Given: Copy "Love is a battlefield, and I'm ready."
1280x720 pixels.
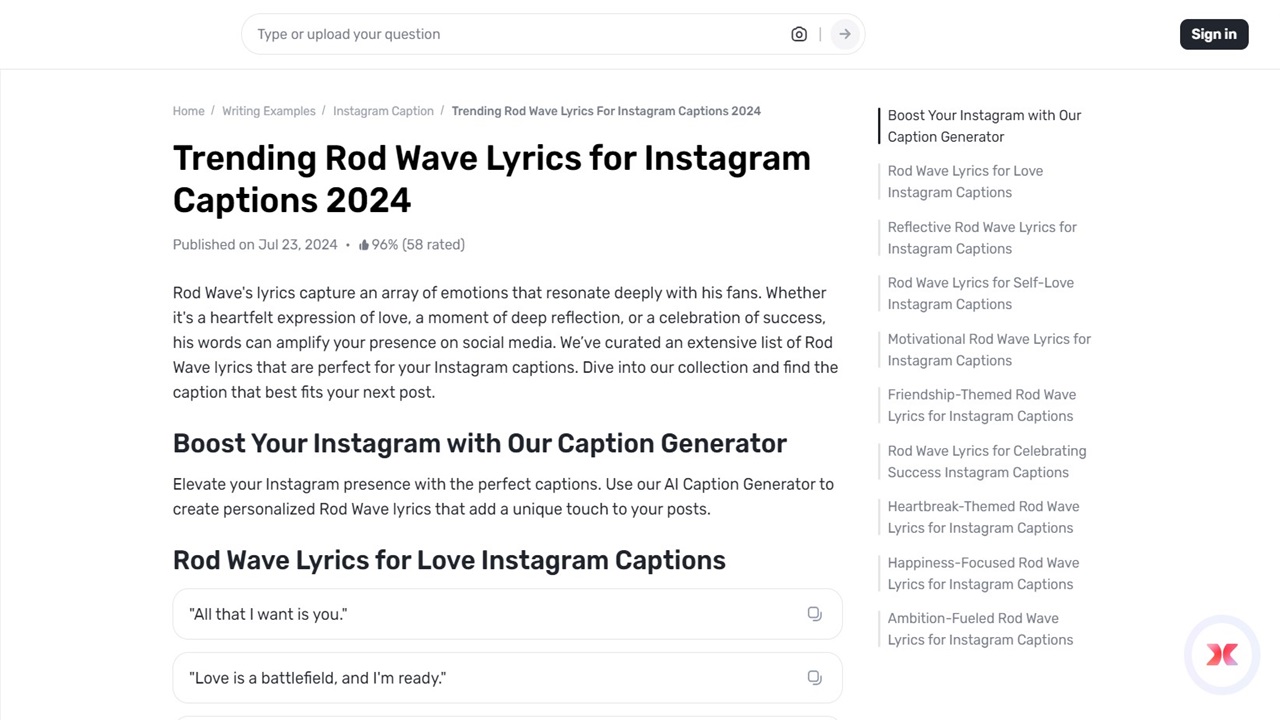Looking at the screenshot, I should pyautogui.click(x=814, y=677).
